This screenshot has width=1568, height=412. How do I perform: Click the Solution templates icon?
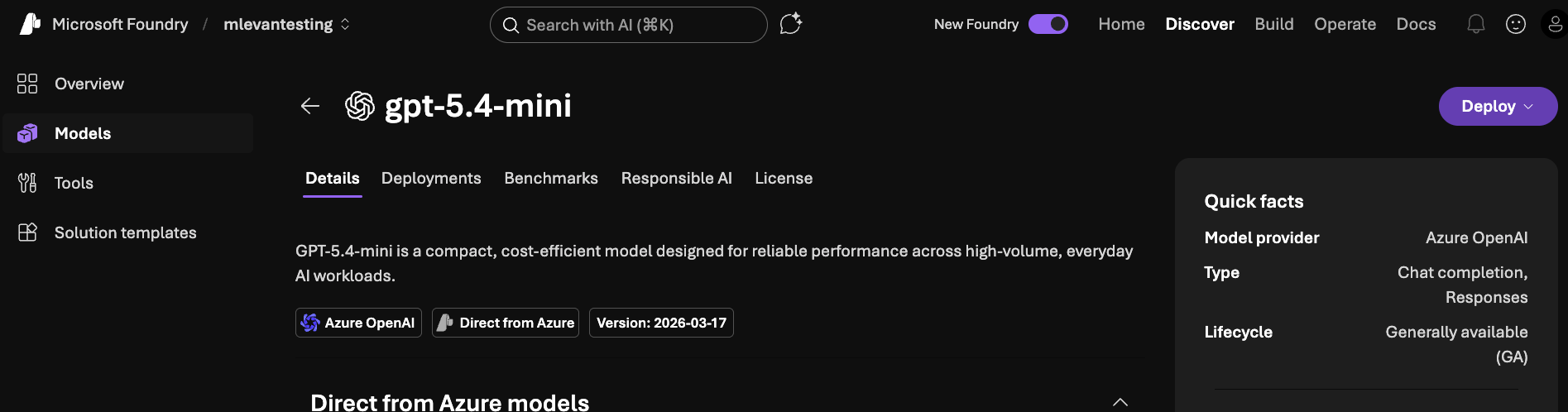click(x=27, y=232)
